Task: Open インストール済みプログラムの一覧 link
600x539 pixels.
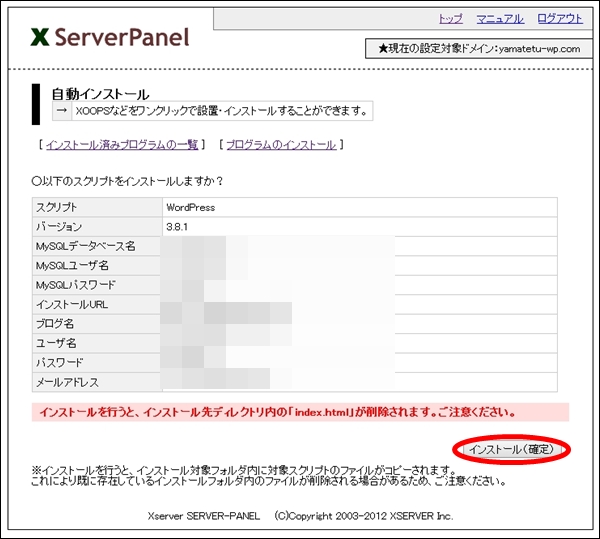Action: click(x=122, y=145)
